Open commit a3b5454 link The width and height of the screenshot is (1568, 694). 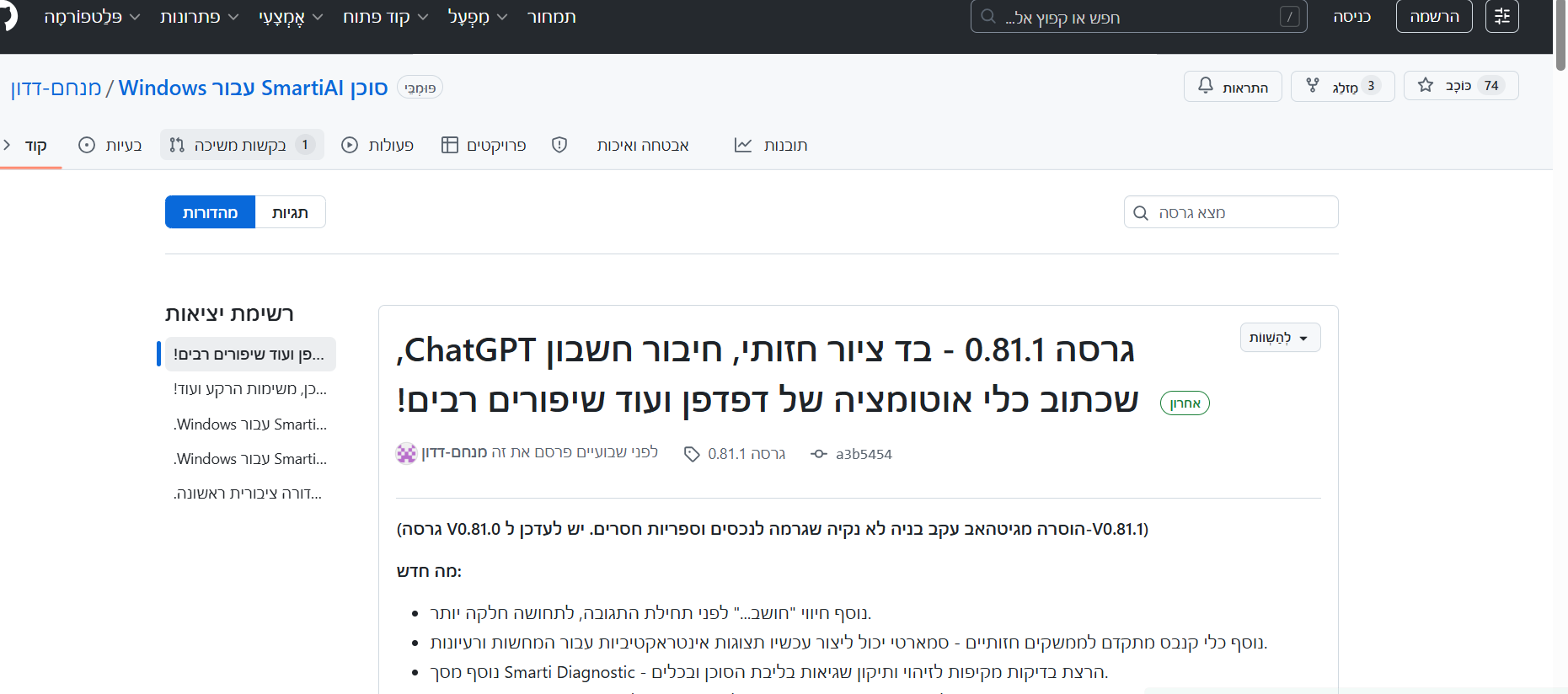click(864, 454)
